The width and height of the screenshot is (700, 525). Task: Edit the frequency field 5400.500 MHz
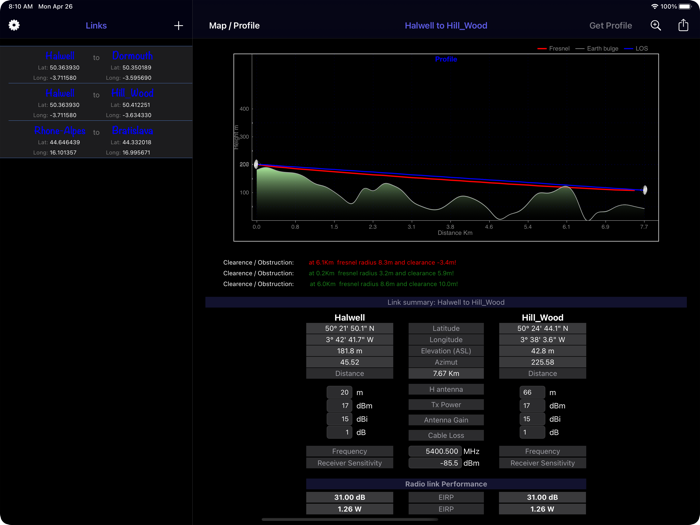pos(435,451)
